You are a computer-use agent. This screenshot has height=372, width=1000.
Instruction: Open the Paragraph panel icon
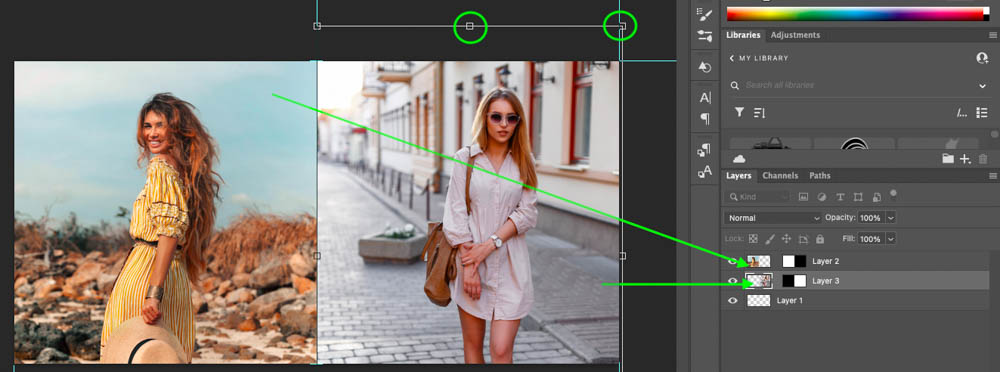705,118
